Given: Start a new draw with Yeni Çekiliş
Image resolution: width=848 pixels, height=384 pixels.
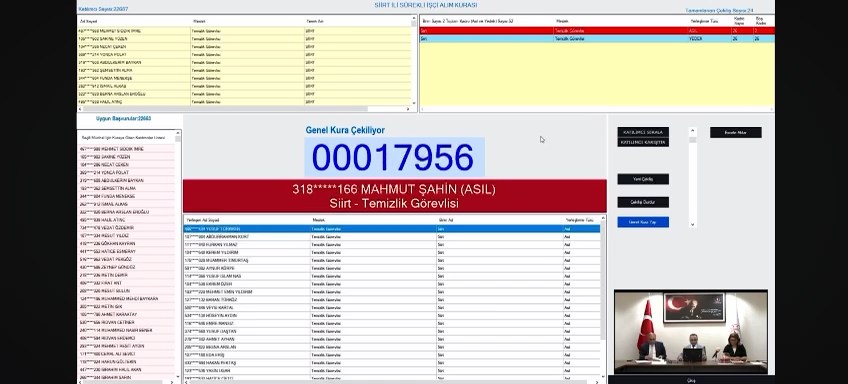Looking at the screenshot, I should tap(643, 179).
